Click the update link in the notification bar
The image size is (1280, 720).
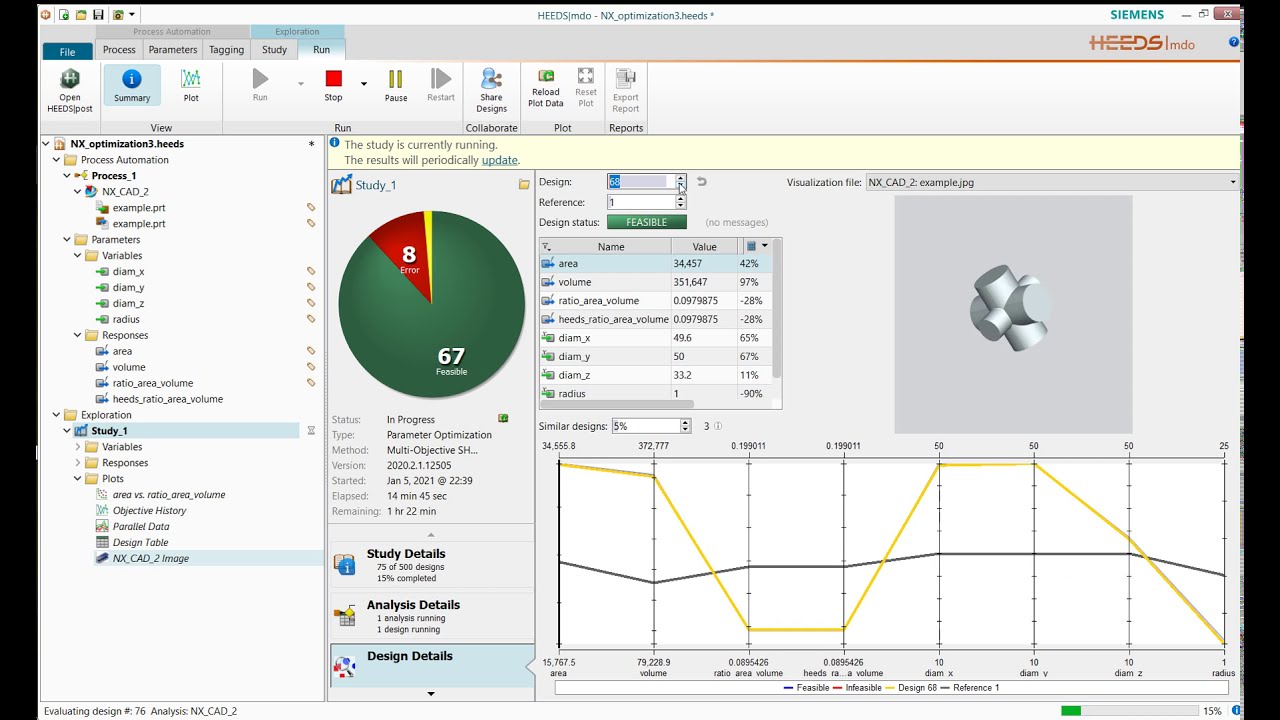[x=499, y=160]
